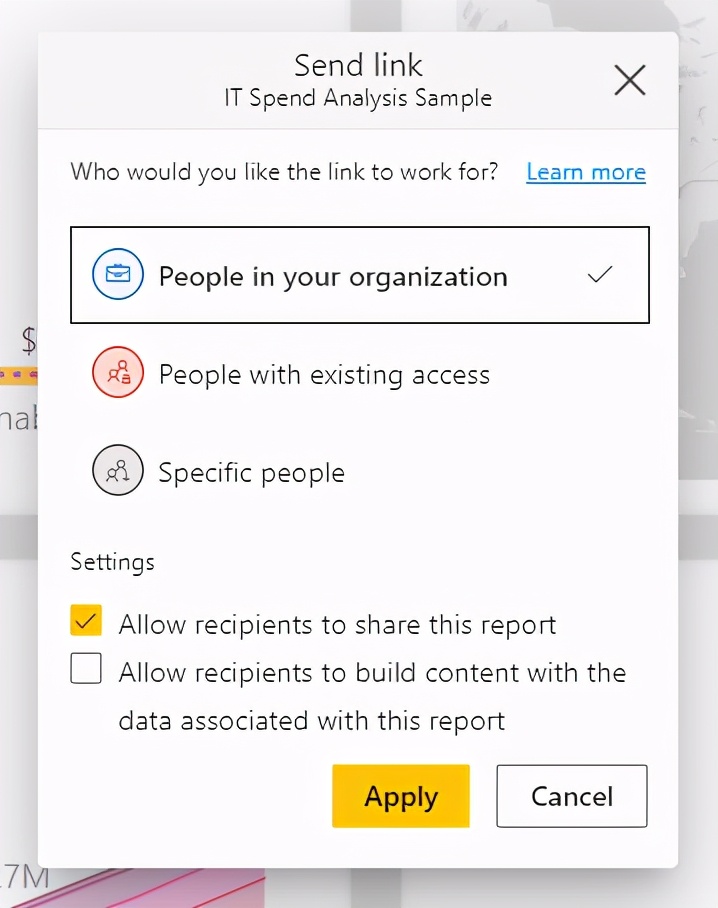
Task: Click the checkmark on the selected sharing option
Action: pos(600,275)
